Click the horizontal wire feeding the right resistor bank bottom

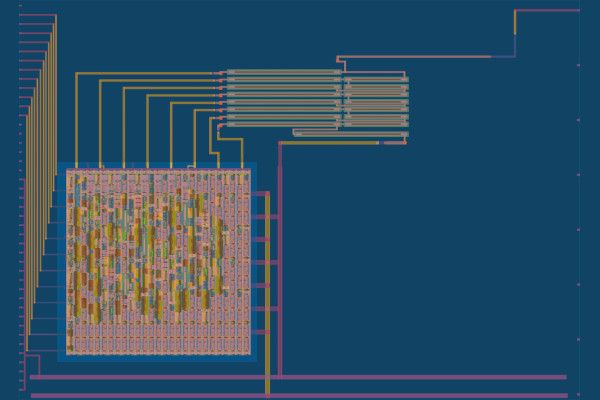coord(330,142)
